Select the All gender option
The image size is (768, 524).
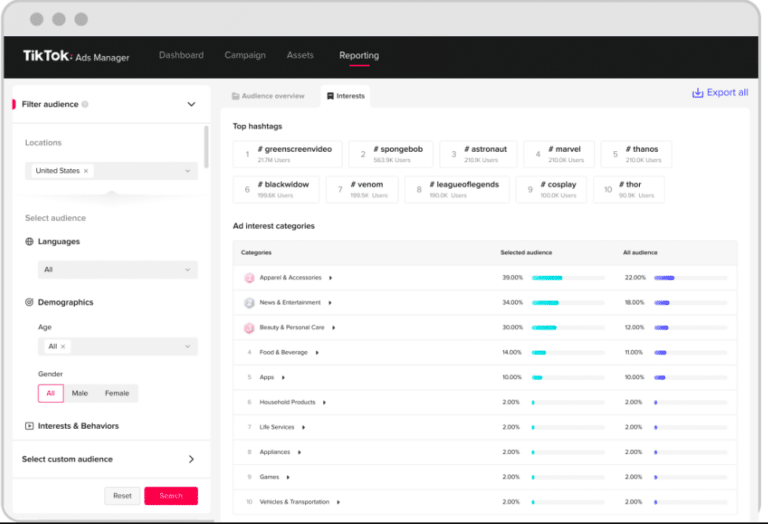tap(50, 393)
